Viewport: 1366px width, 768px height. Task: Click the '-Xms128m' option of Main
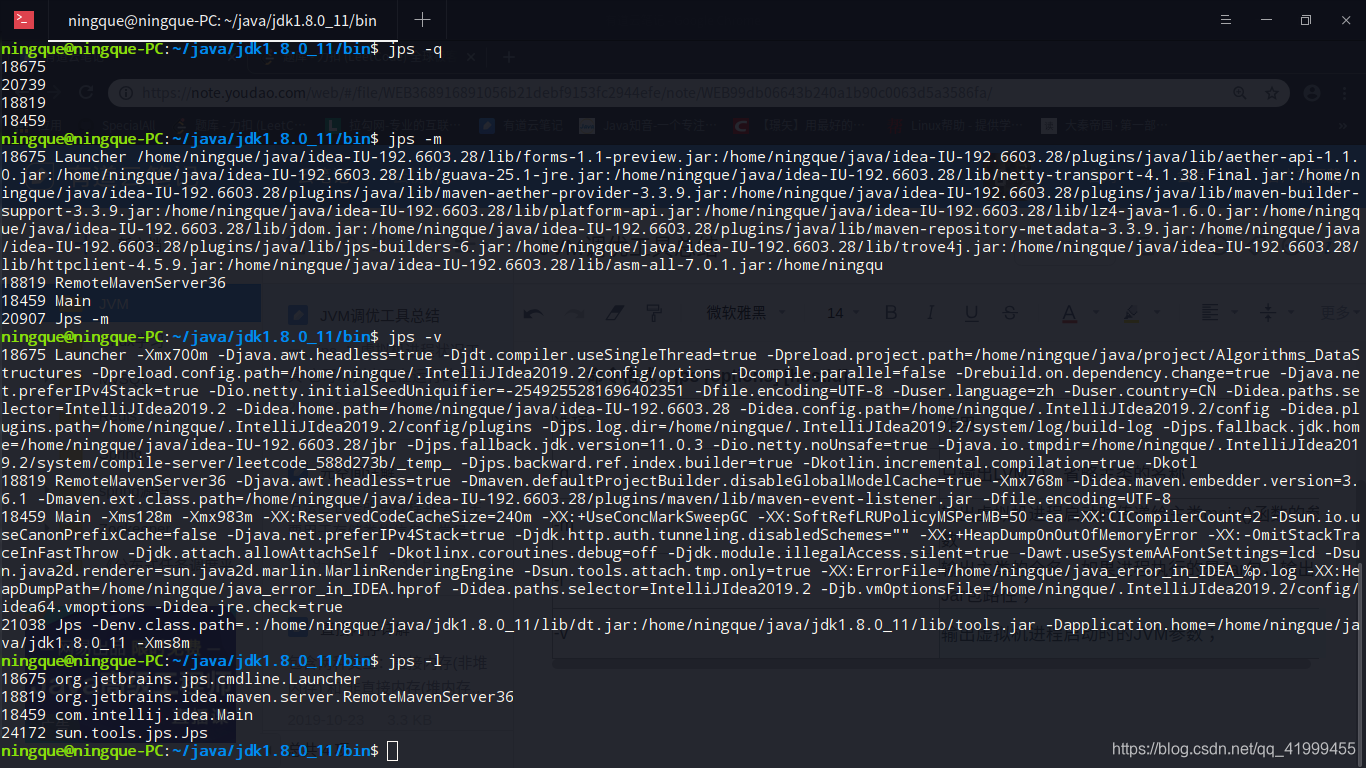pyautogui.click(x=136, y=517)
